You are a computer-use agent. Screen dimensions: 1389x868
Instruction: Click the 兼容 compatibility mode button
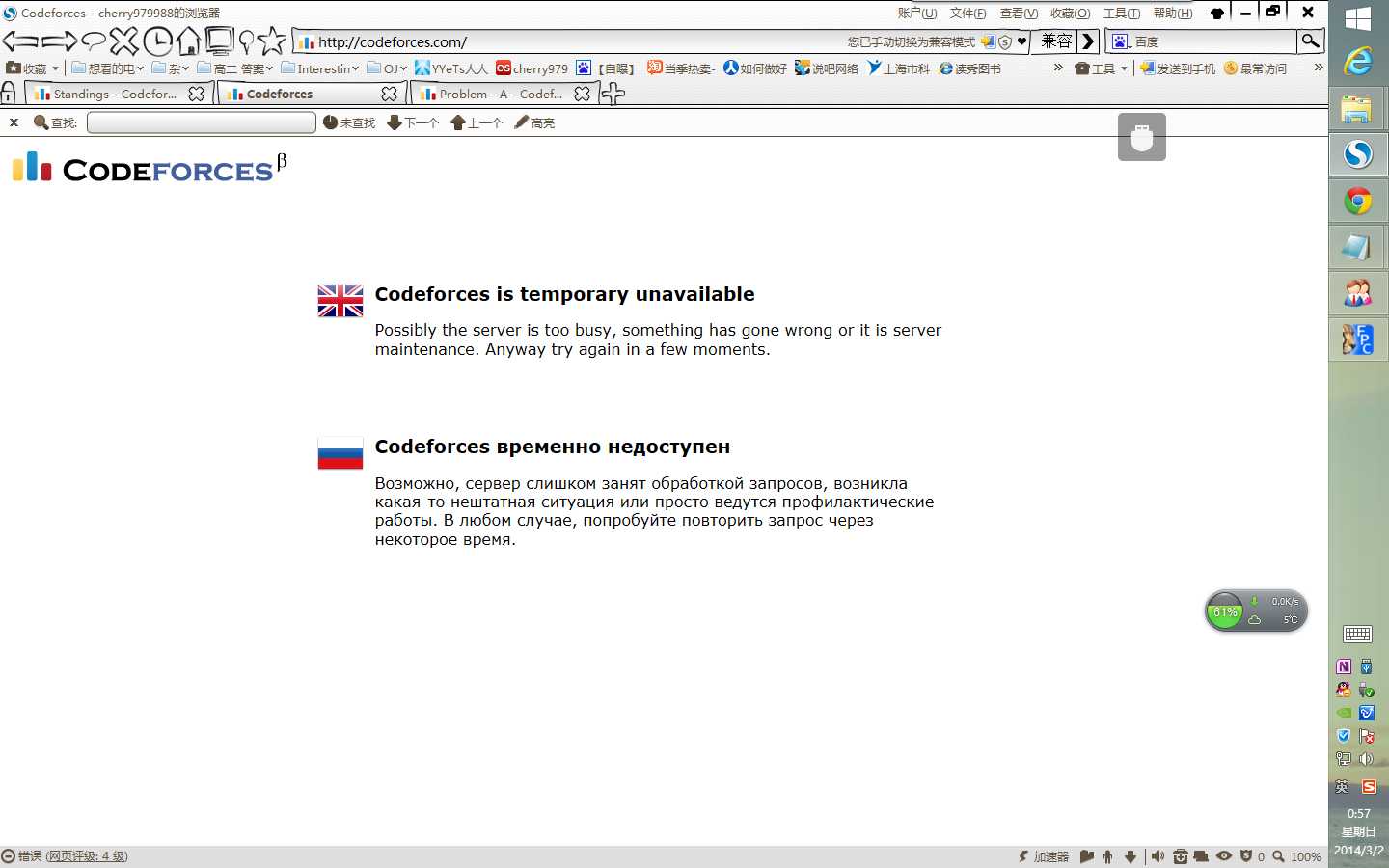(x=1056, y=41)
